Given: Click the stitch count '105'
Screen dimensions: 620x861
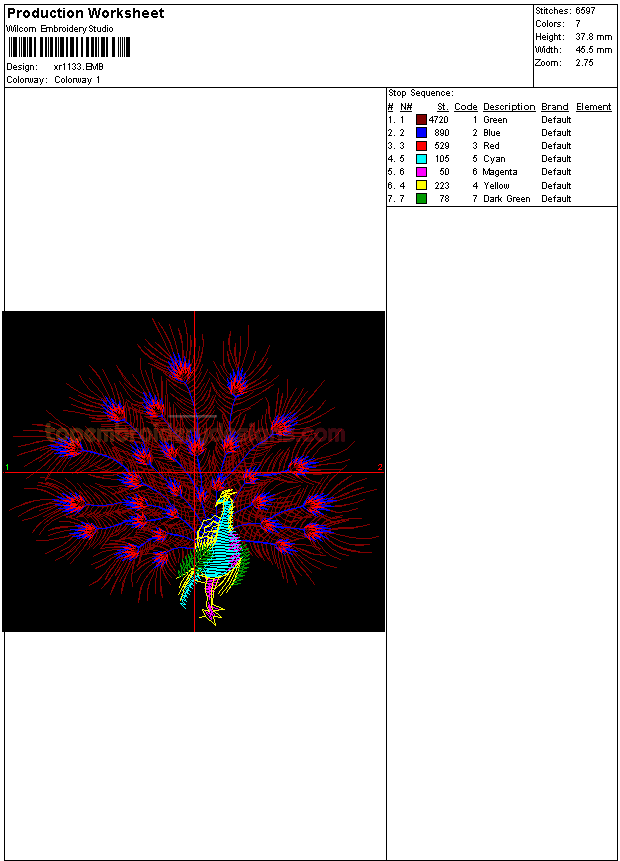Looking at the screenshot, I should [442, 159].
